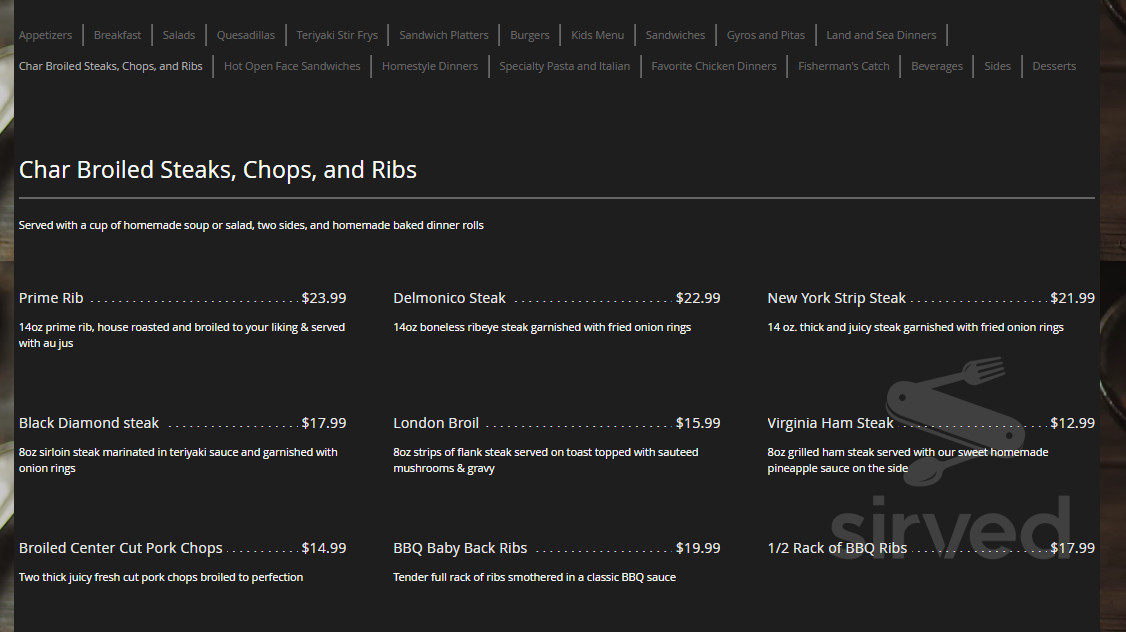View the Desserts category
The width and height of the screenshot is (1126, 632).
click(1054, 66)
